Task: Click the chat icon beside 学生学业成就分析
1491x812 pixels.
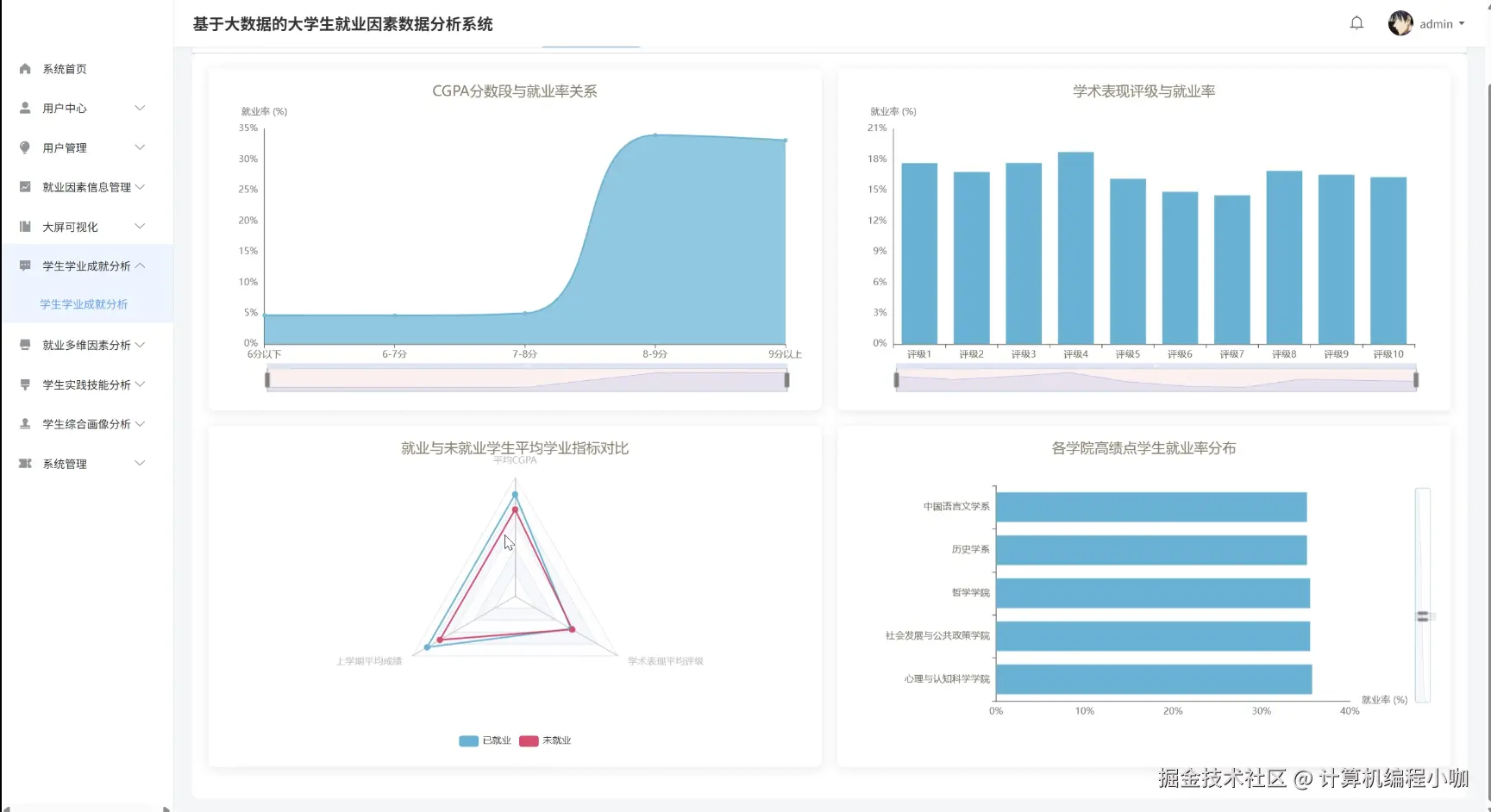Action: pos(25,265)
